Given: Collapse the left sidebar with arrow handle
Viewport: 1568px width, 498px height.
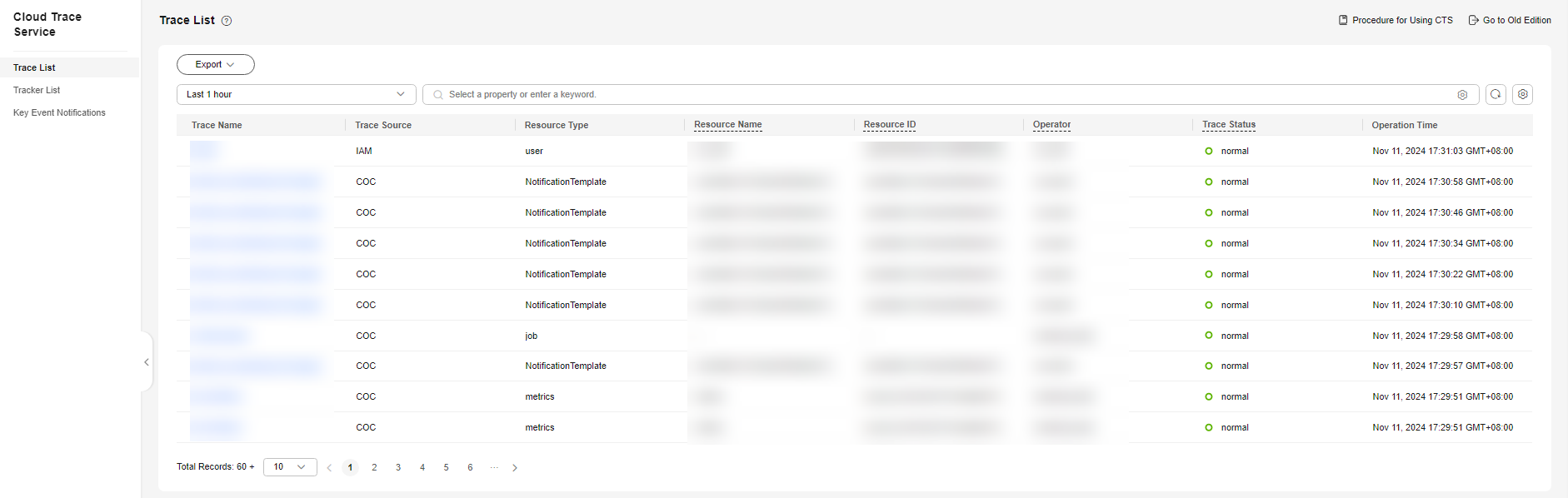Looking at the screenshot, I should pyautogui.click(x=147, y=362).
